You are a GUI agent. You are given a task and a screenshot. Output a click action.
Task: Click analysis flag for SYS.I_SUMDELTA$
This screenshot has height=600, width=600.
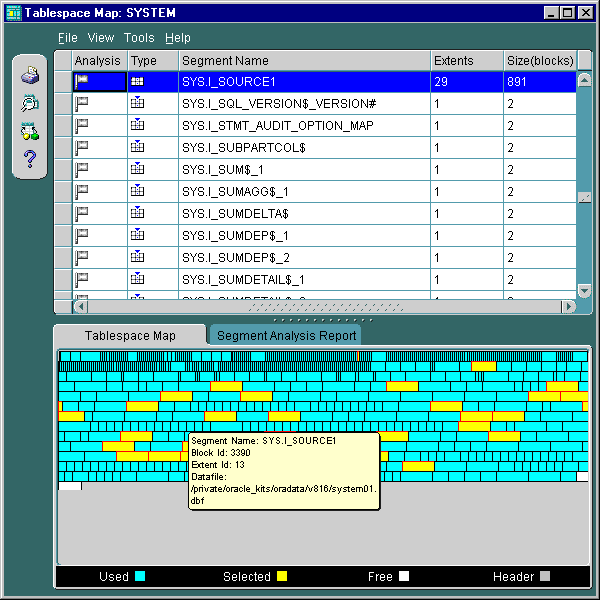[82, 214]
